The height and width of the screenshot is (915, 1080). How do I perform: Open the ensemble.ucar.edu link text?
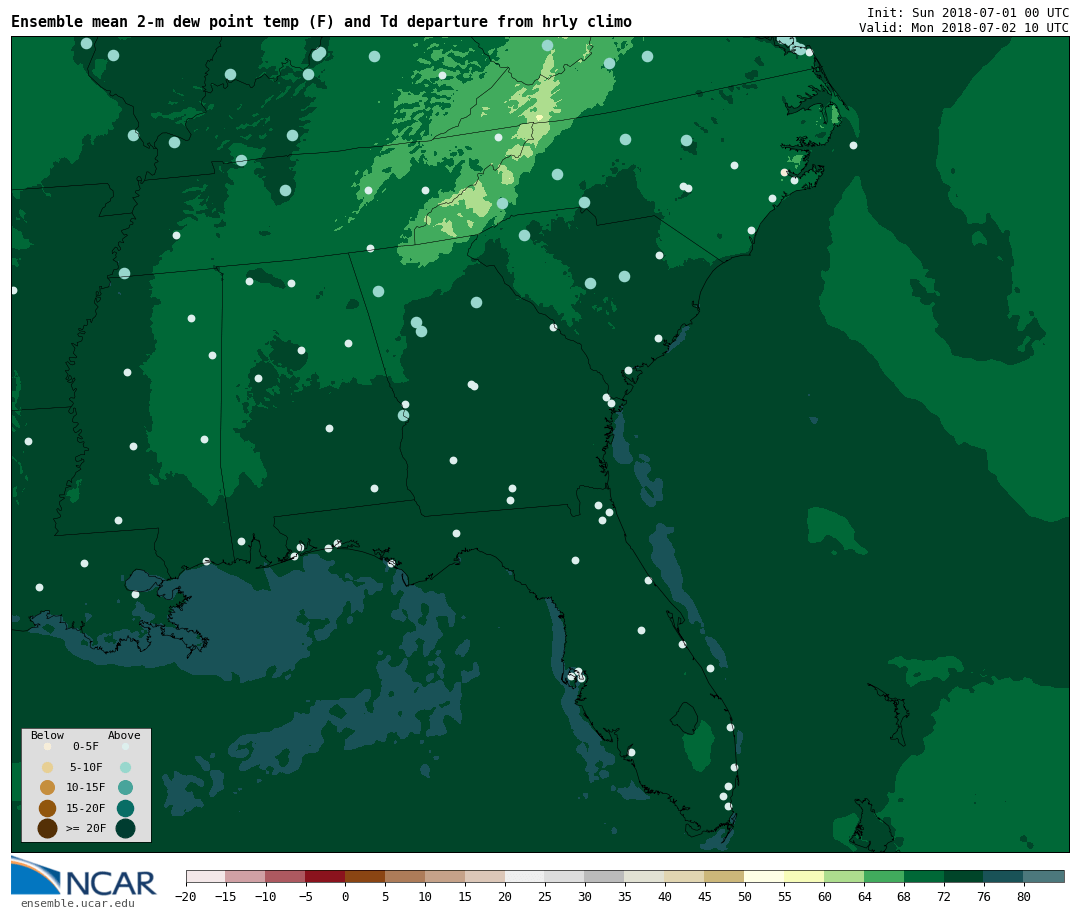(78, 903)
